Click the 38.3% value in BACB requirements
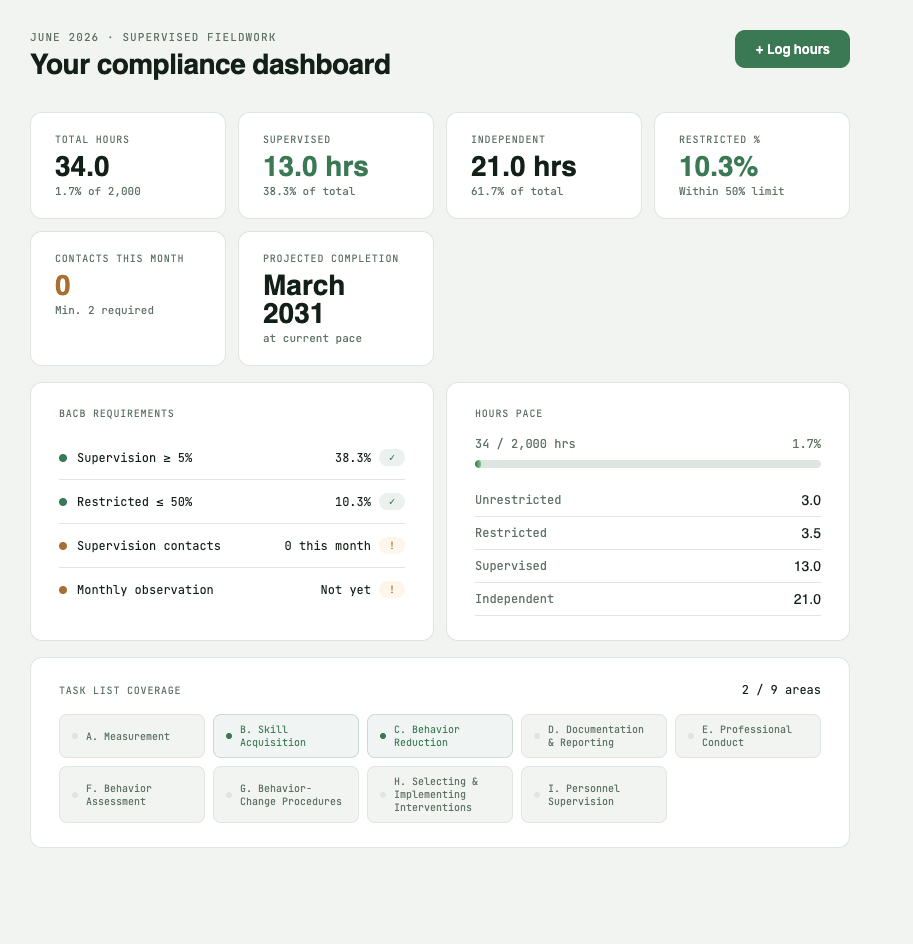The height and width of the screenshot is (944, 913). pyautogui.click(x=353, y=458)
